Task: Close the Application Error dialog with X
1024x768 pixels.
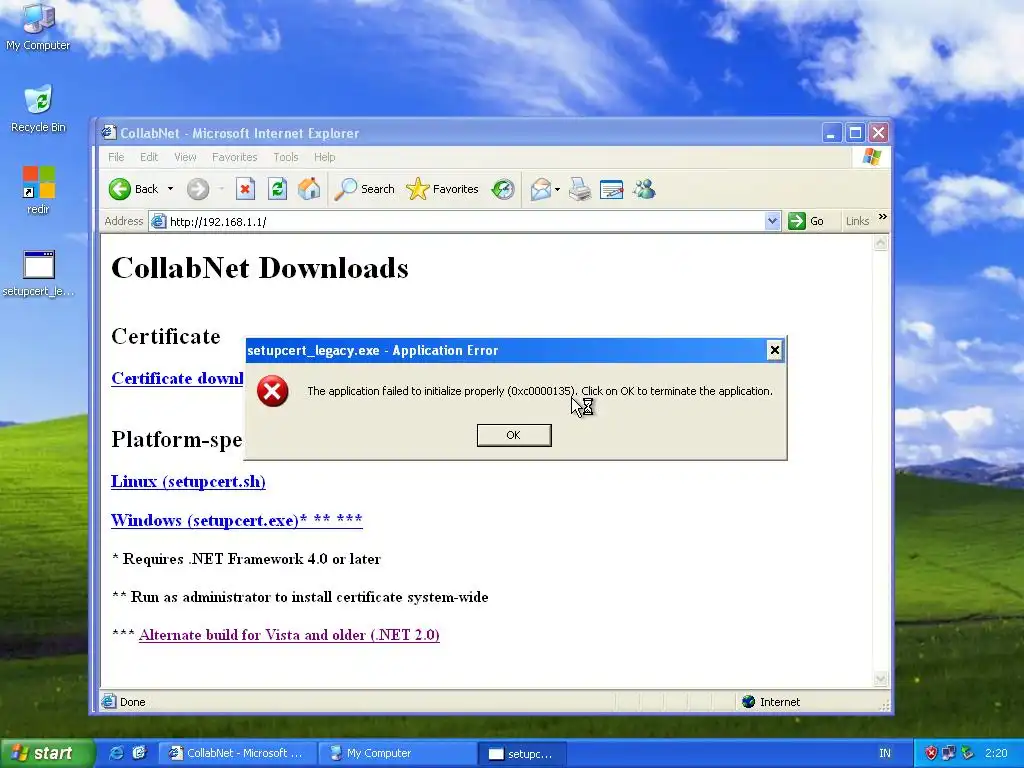Action: click(x=775, y=351)
